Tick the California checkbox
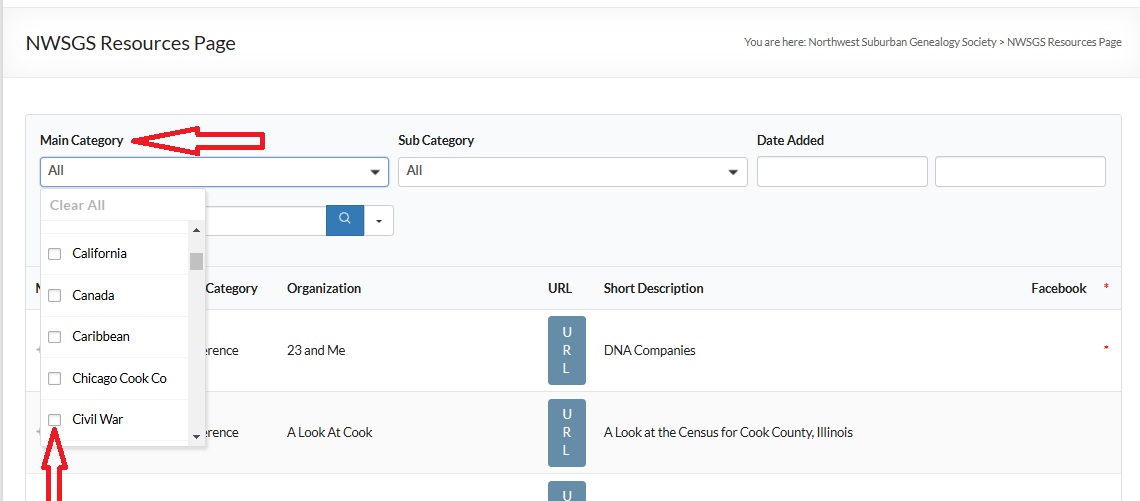This screenshot has width=1140, height=501. (x=55, y=254)
